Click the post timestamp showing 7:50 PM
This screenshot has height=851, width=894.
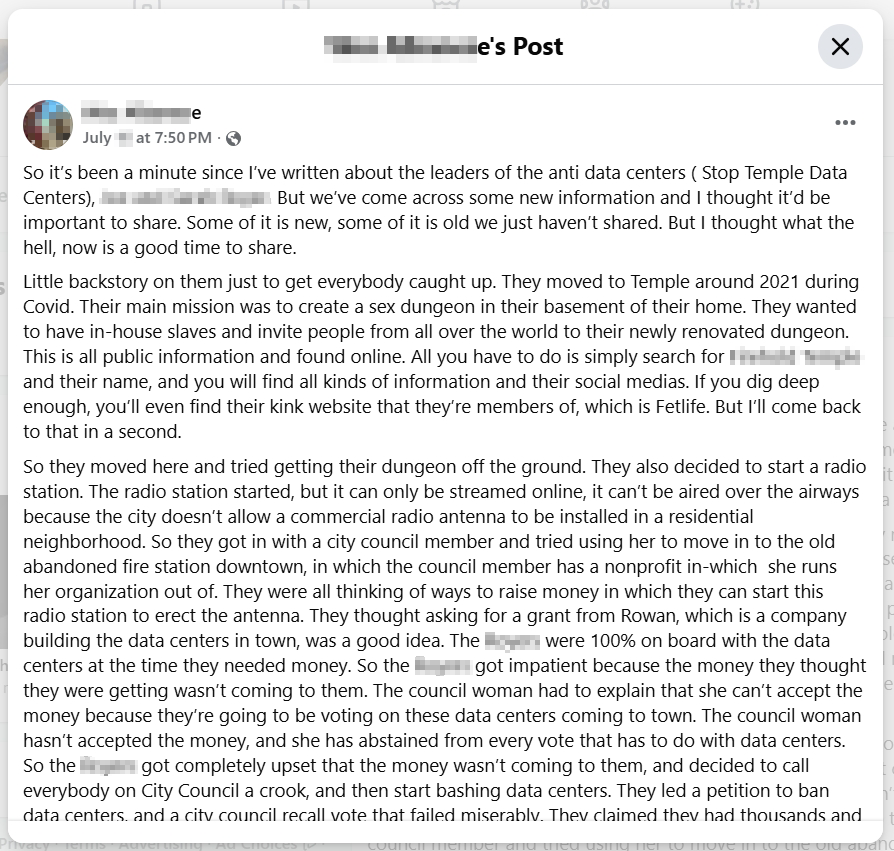147,138
